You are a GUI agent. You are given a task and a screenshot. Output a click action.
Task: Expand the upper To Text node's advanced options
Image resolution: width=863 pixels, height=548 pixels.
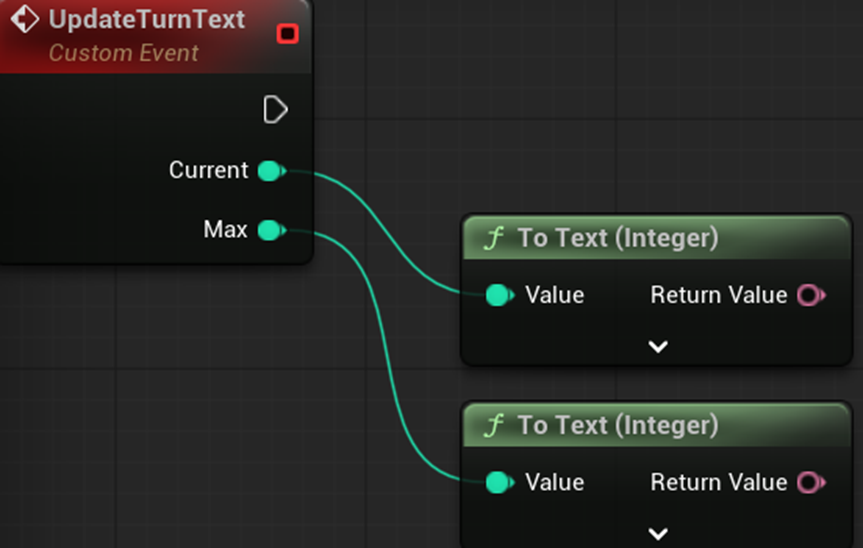(x=657, y=346)
